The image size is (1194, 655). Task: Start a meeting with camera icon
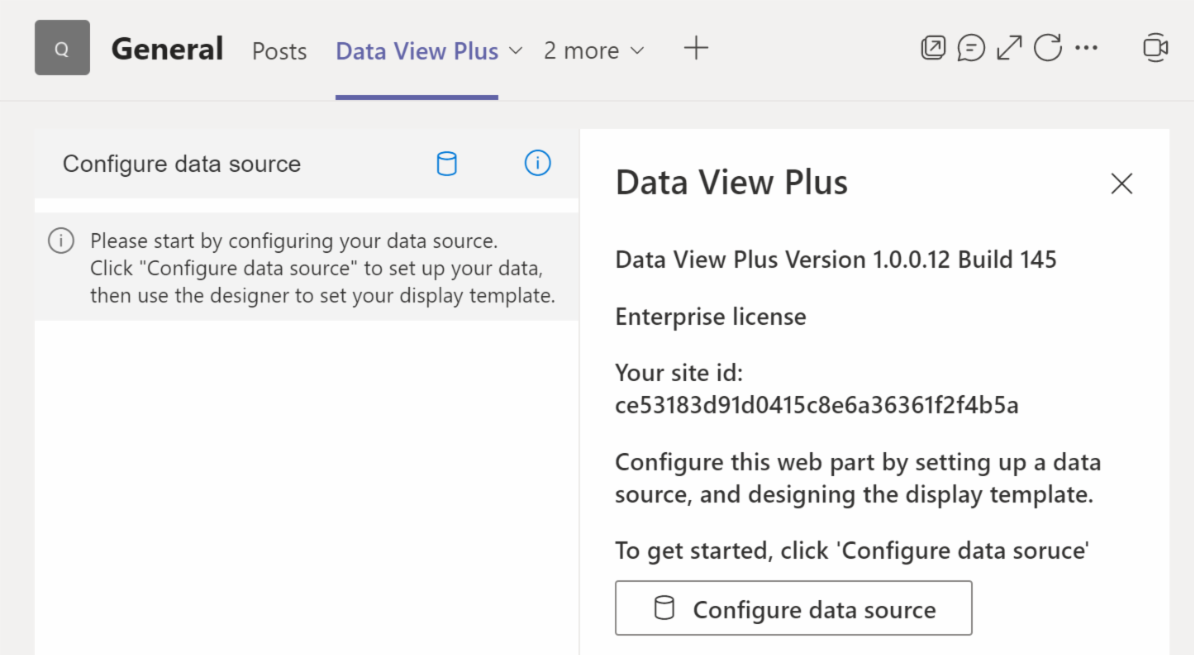point(1156,48)
